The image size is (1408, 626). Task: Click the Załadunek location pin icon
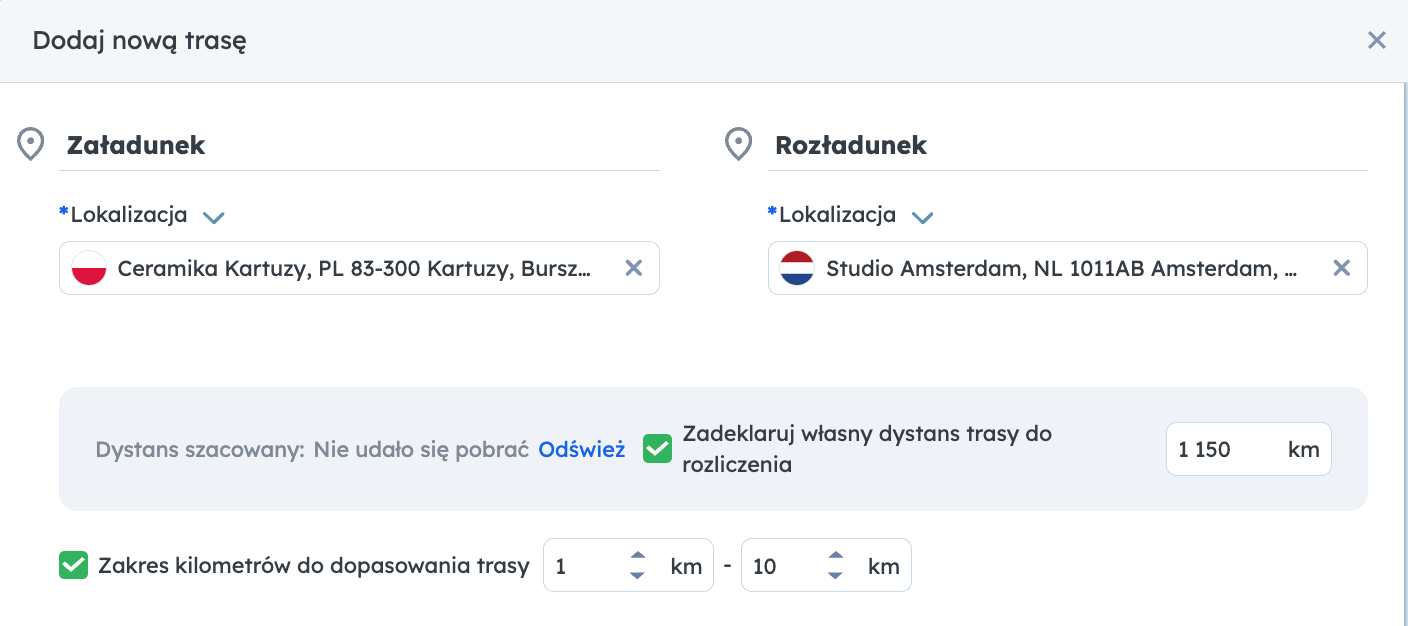31,144
